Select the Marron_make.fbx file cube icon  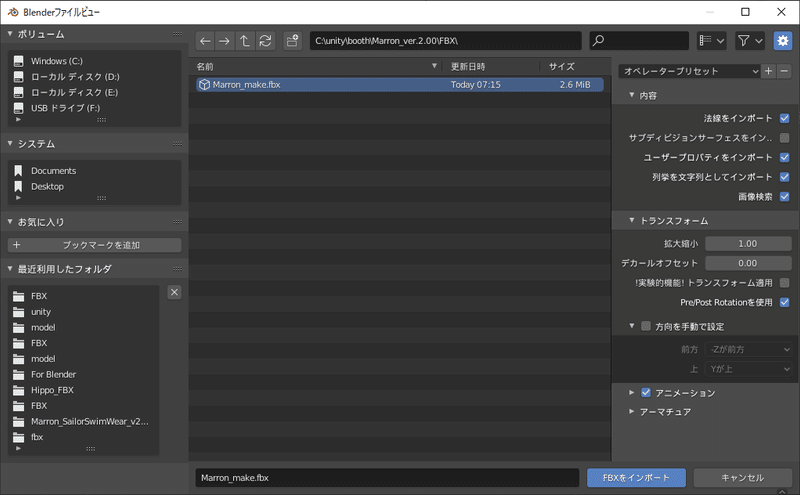[205, 85]
